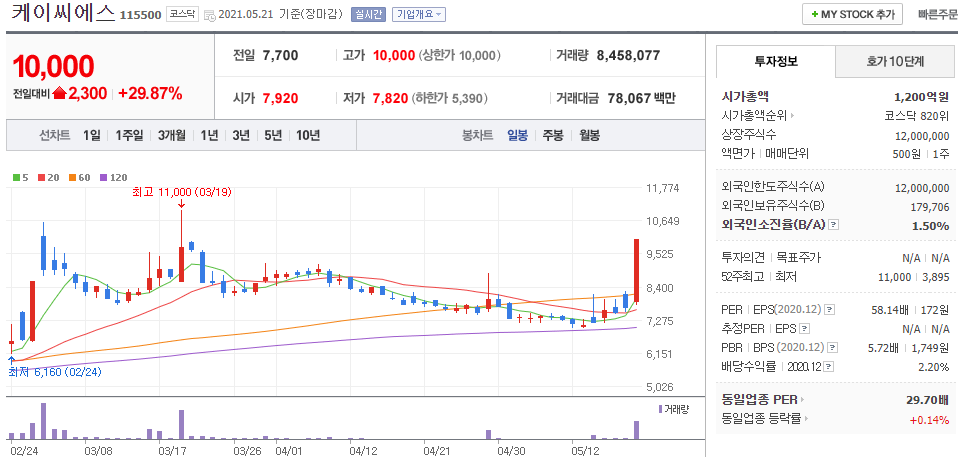Click the purple 120-day moving average swatch

tap(102, 178)
